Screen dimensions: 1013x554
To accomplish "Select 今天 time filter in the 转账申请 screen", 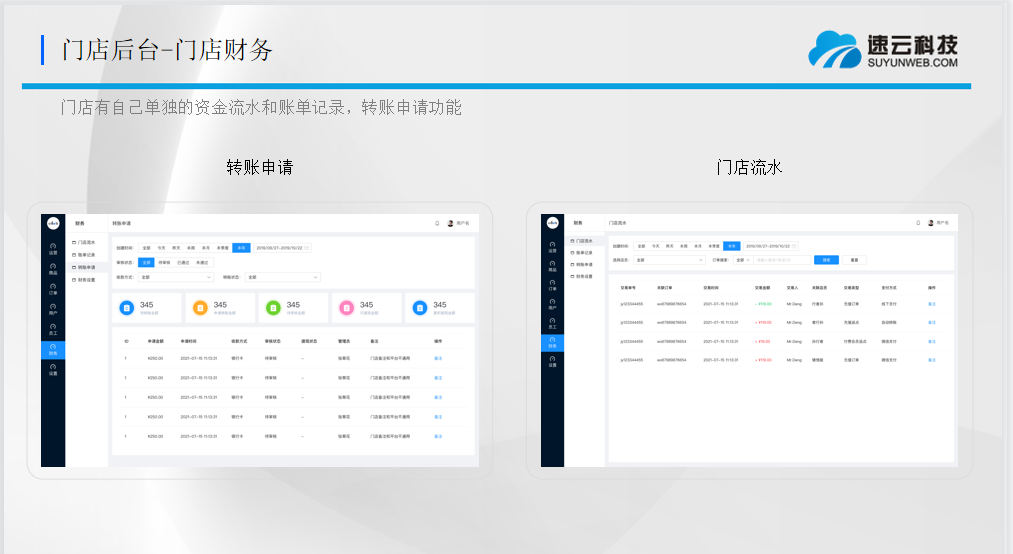I will point(161,247).
